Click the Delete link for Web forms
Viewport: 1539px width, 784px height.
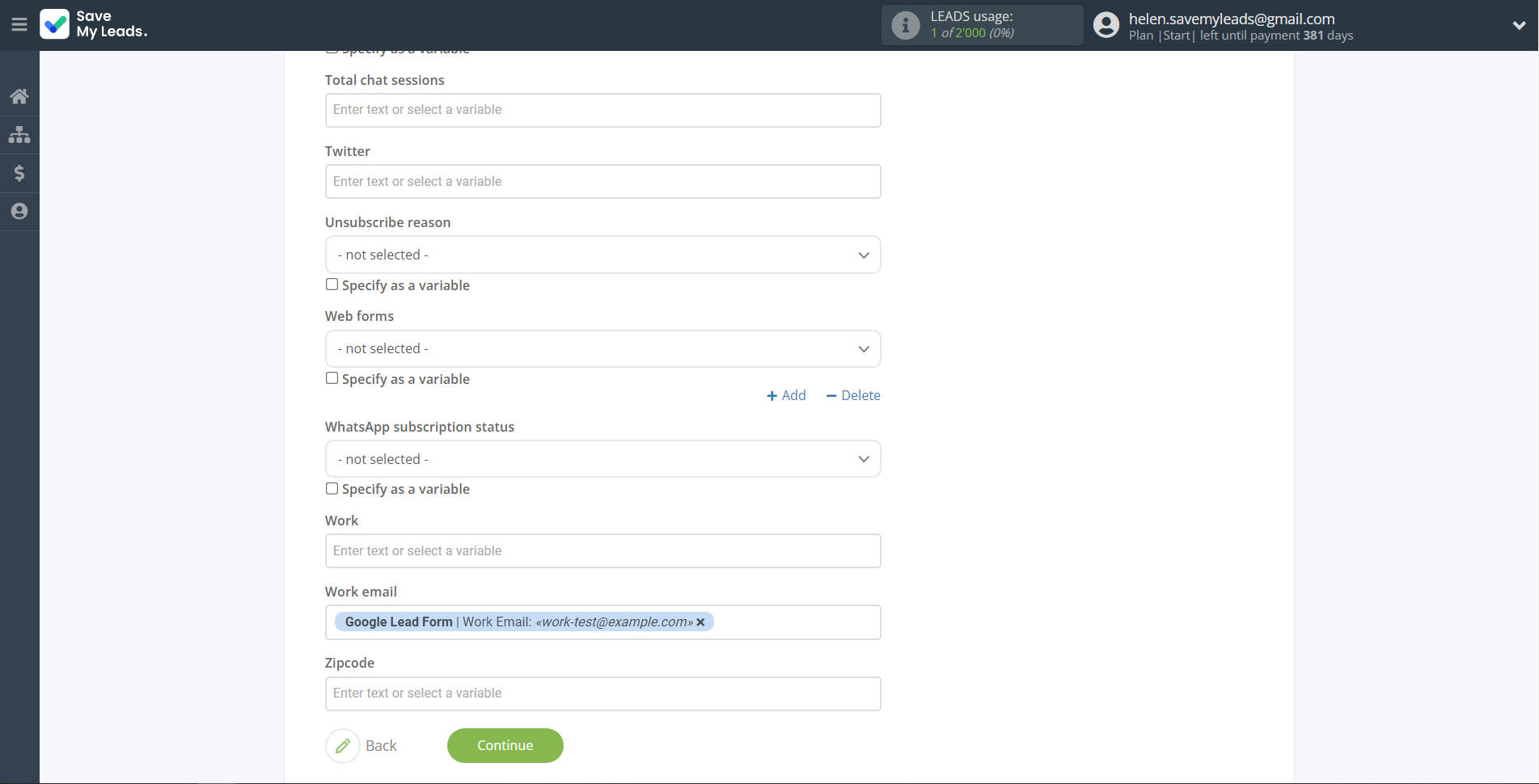(x=853, y=395)
